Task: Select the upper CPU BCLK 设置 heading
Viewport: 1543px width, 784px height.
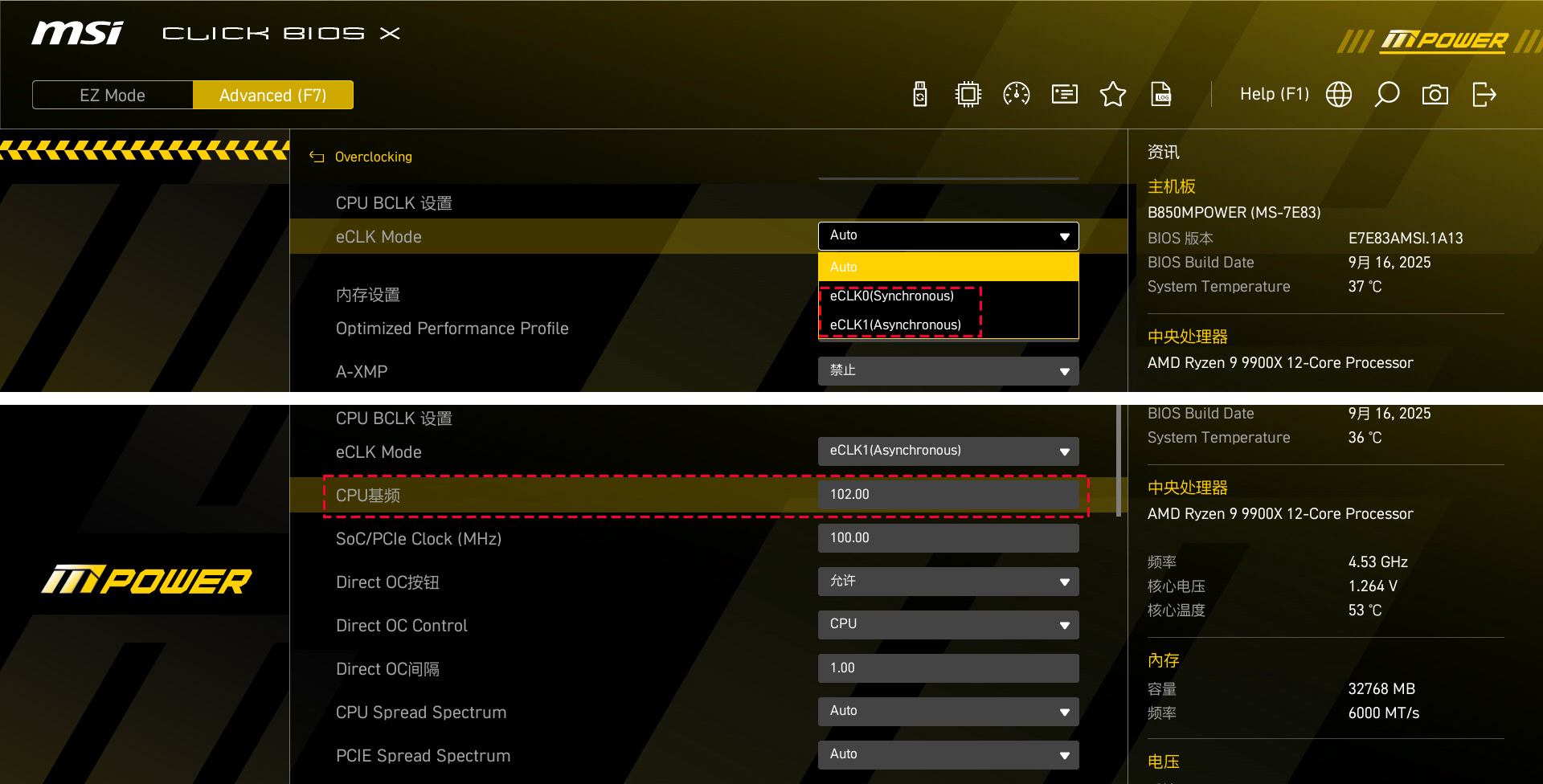Action: [394, 203]
